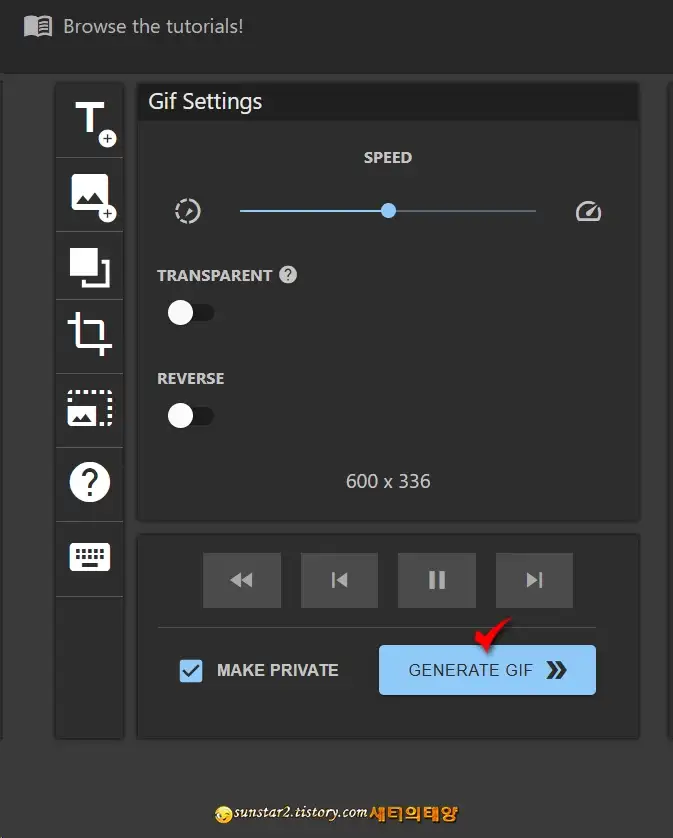This screenshot has width=673, height=838.
Task: Go to the previous frame
Action: pos(339,580)
